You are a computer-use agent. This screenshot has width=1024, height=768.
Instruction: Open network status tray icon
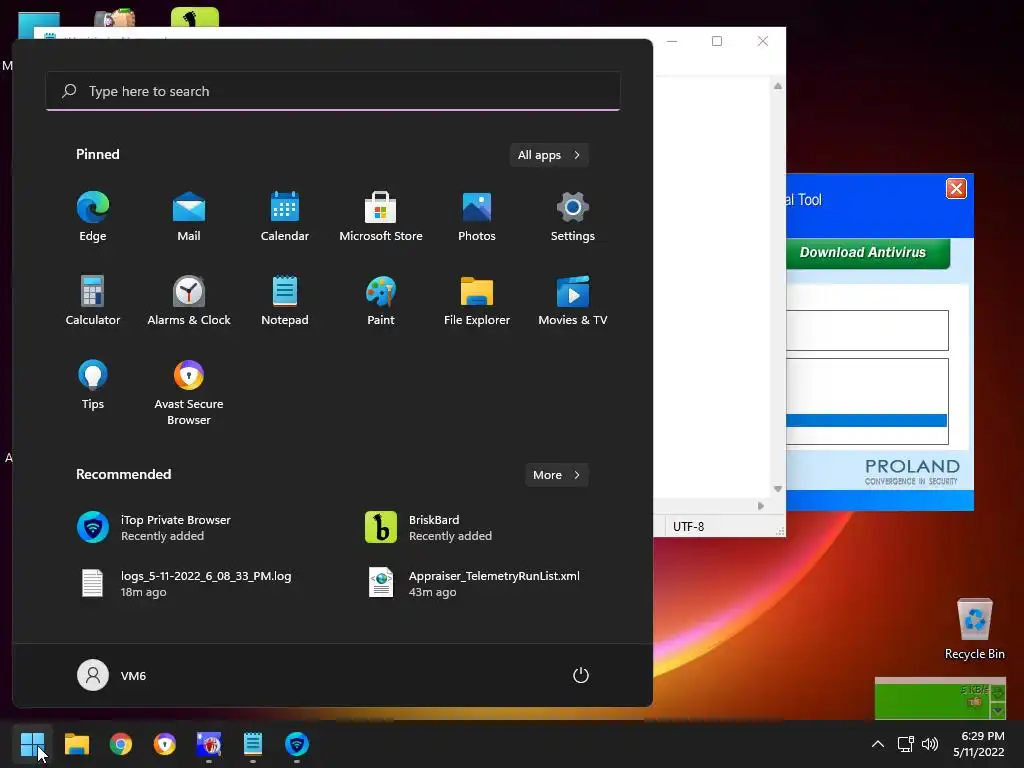(905, 744)
